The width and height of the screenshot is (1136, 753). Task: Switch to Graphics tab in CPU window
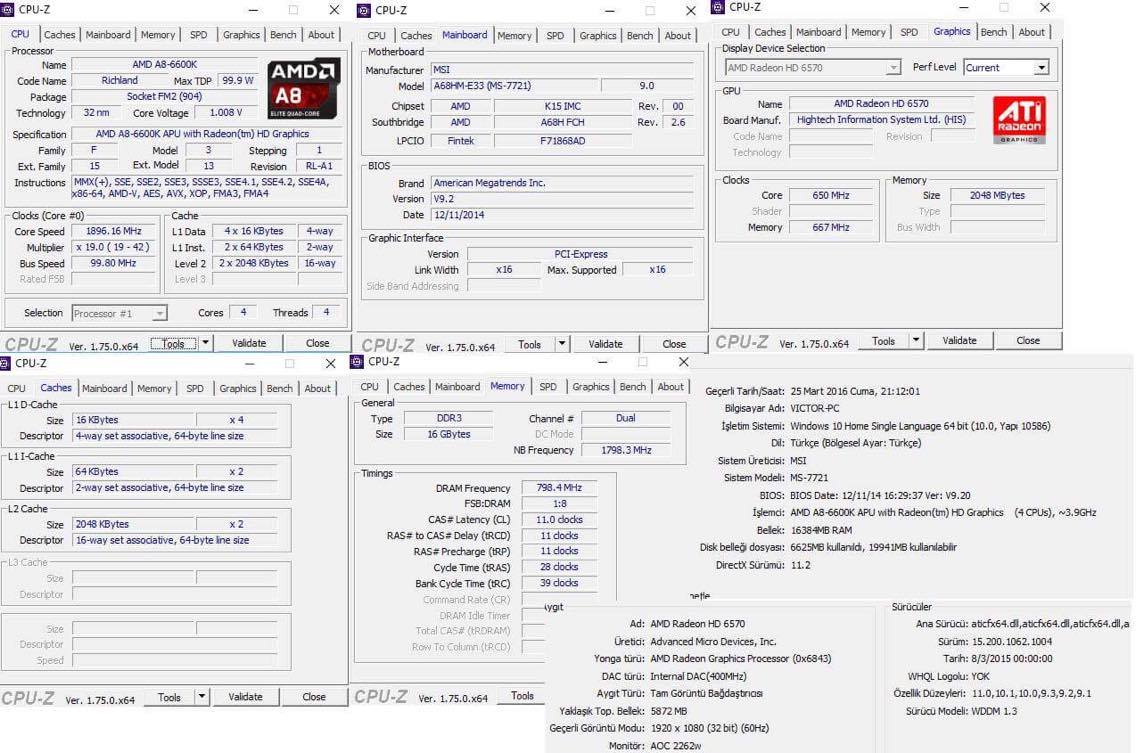[241, 35]
